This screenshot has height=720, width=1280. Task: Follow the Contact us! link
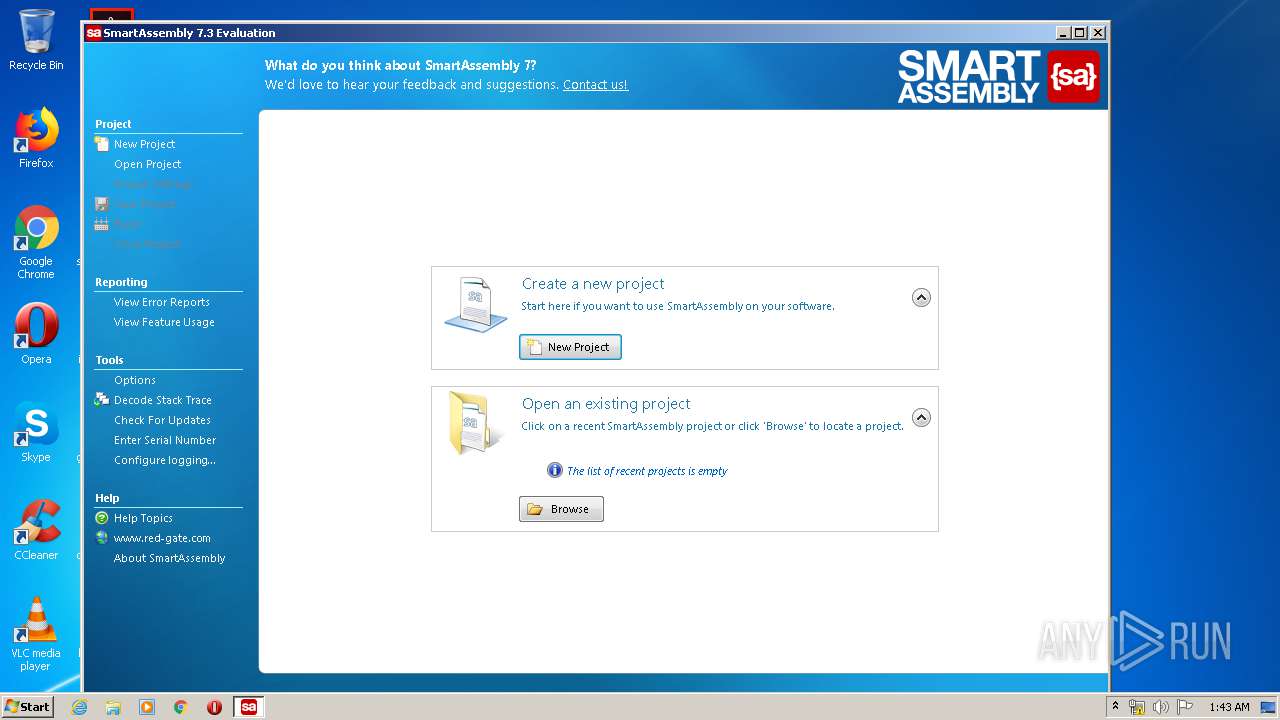[x=595, y=85]
